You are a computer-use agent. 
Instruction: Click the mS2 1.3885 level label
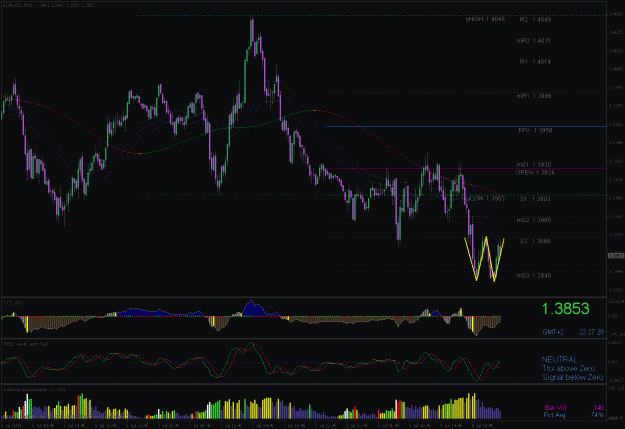tap(534, 220)
